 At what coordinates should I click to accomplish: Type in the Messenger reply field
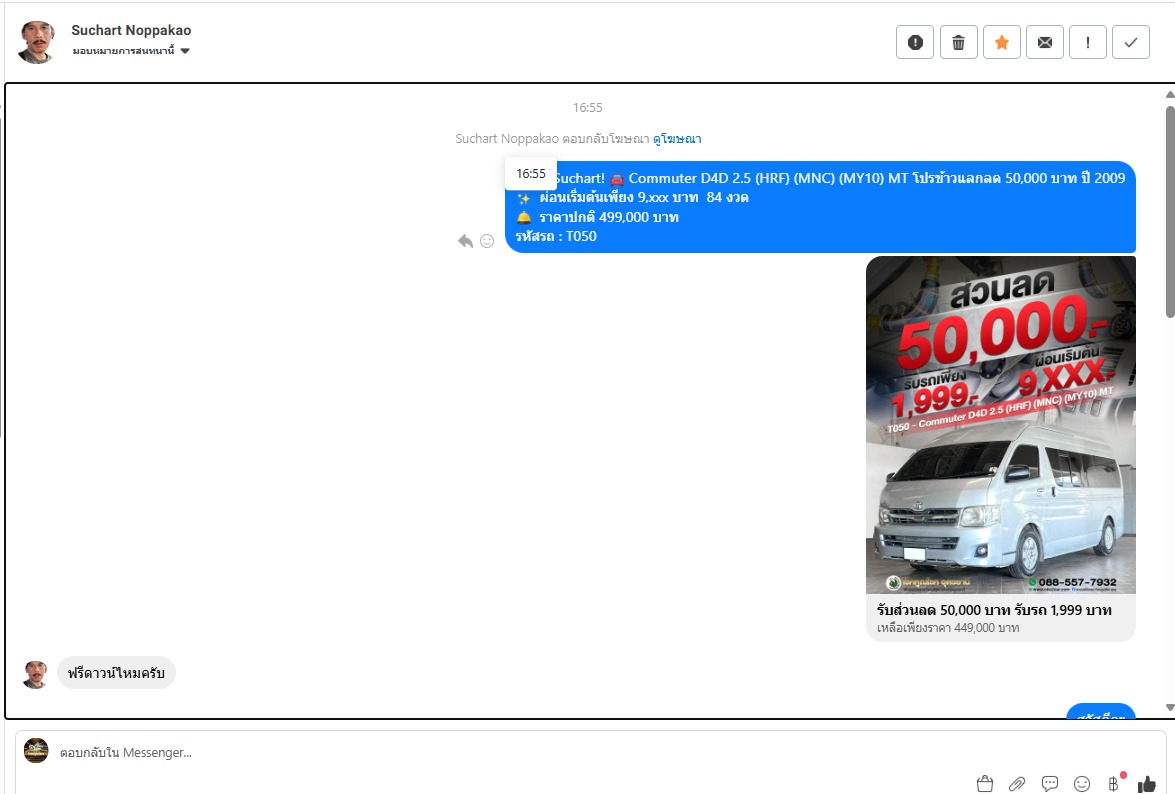tap(500, 752)
